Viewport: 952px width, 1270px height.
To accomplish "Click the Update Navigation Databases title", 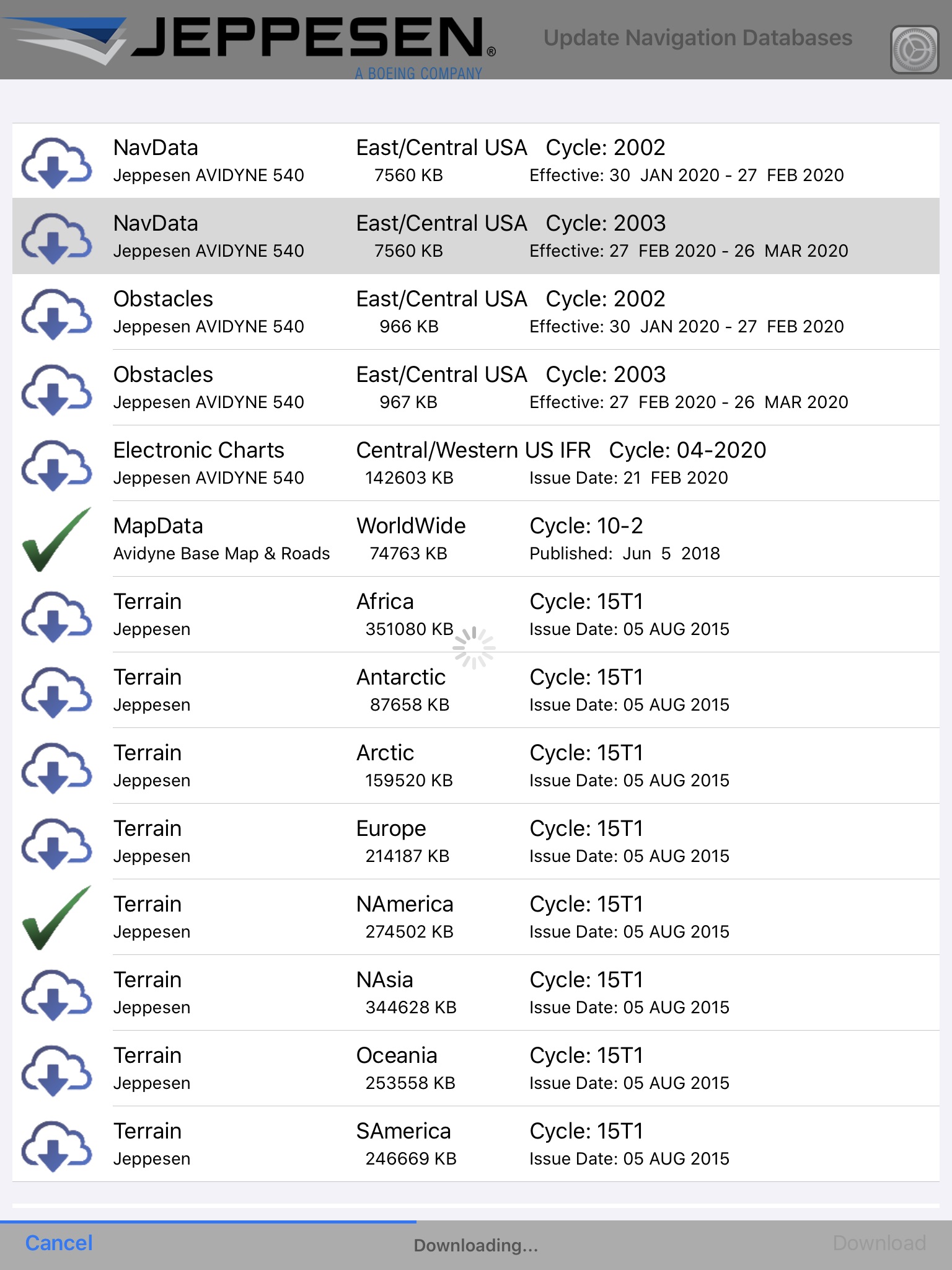I will click(698, 37).
